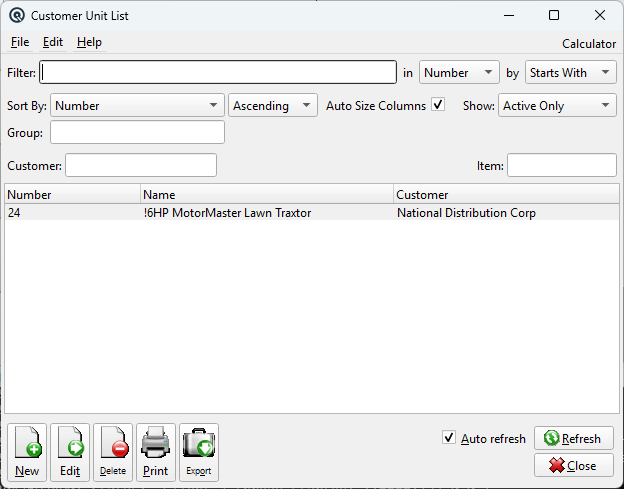Click the Print icon button
Viewport: 624px width, 489px height.
(x=156, y=452)
